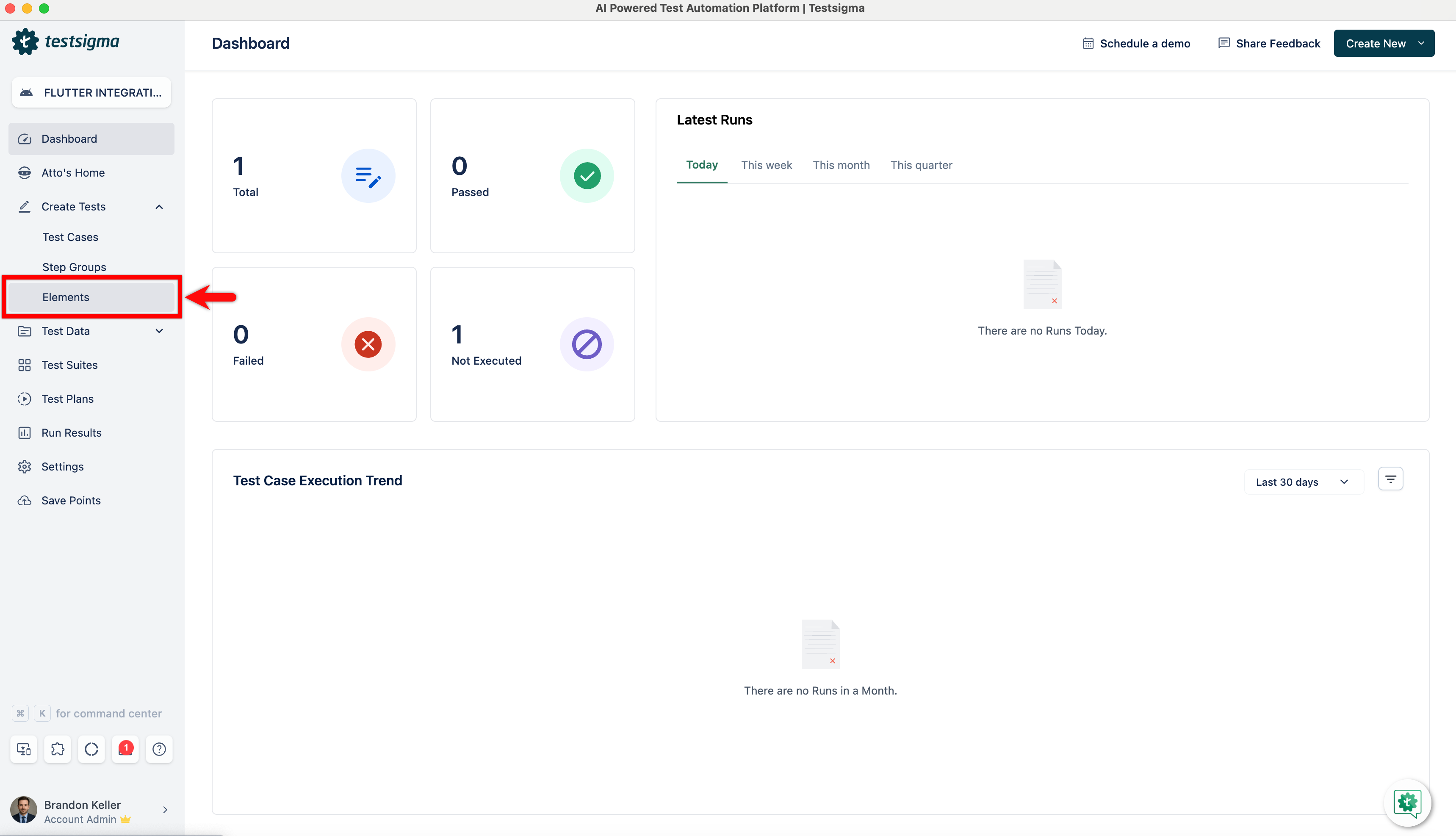Screen dimensions: 1456x836
Task: Open the FLUTTER INTEGRATI... project selector
Action: 91,92
